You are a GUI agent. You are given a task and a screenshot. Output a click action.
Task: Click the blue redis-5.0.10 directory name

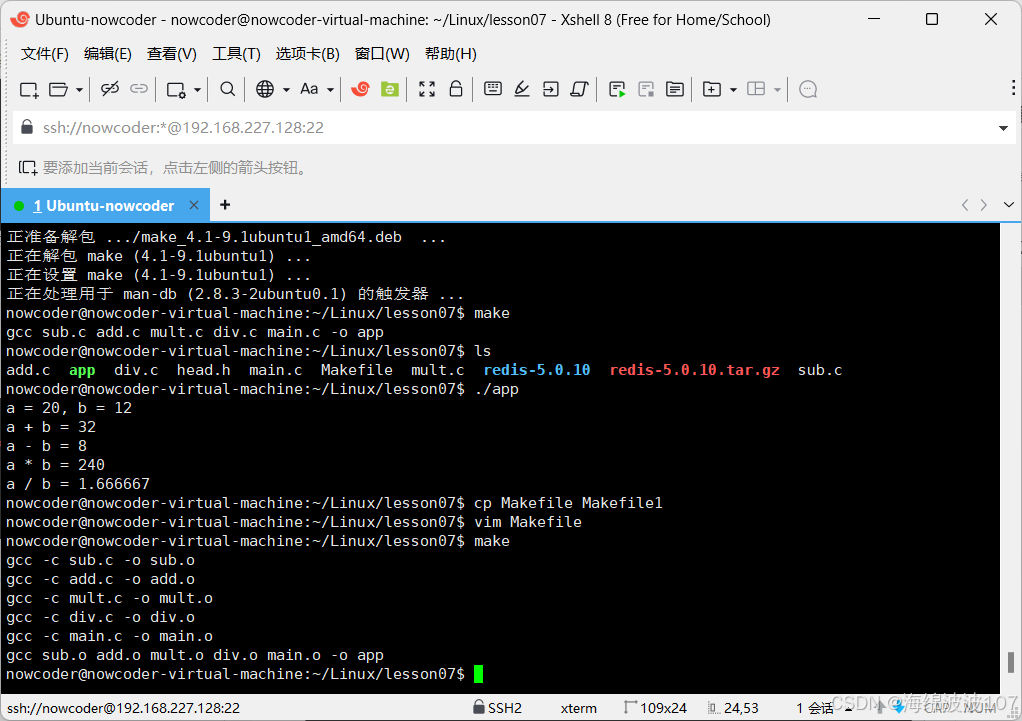(536, 370)
